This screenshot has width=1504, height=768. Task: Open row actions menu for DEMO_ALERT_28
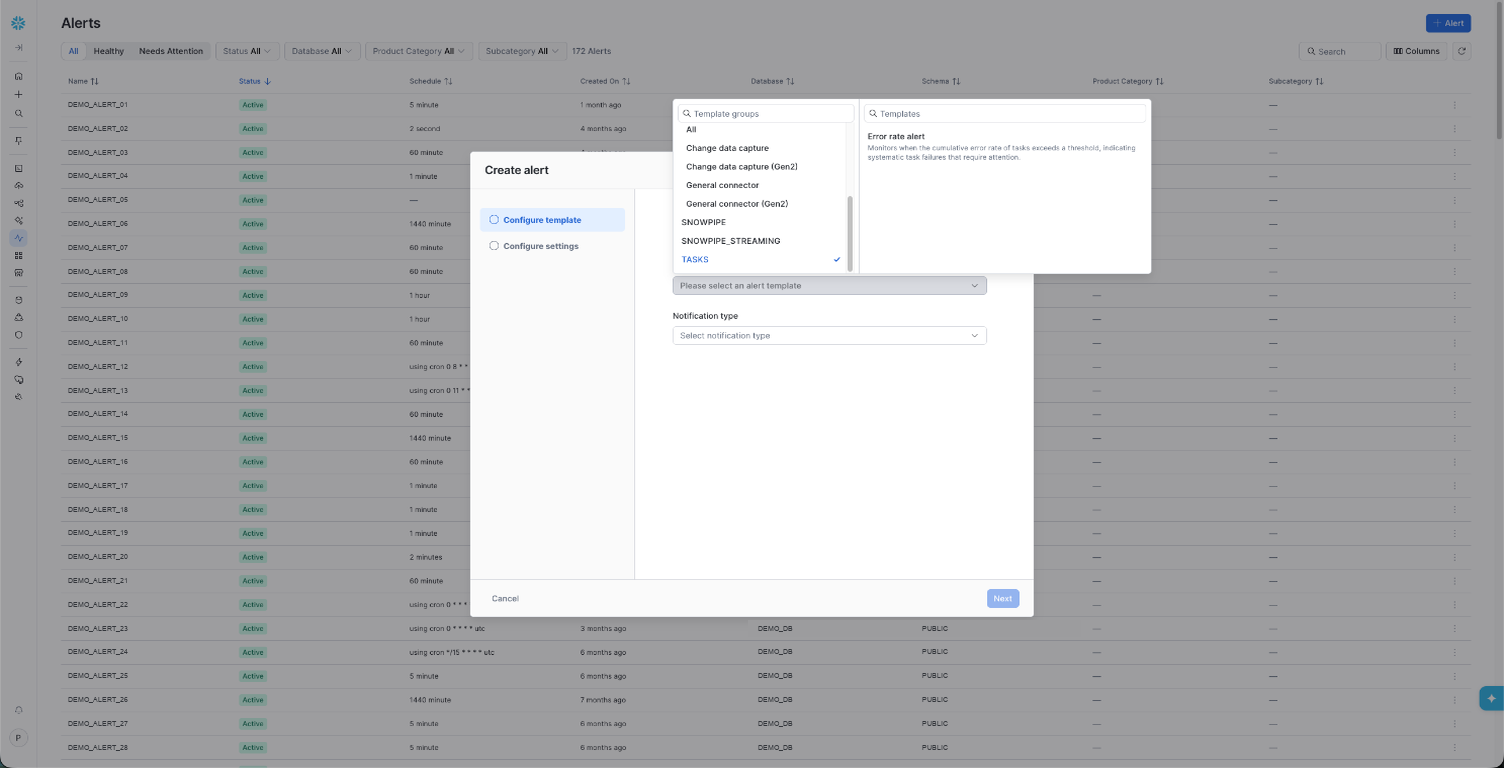1454,747
